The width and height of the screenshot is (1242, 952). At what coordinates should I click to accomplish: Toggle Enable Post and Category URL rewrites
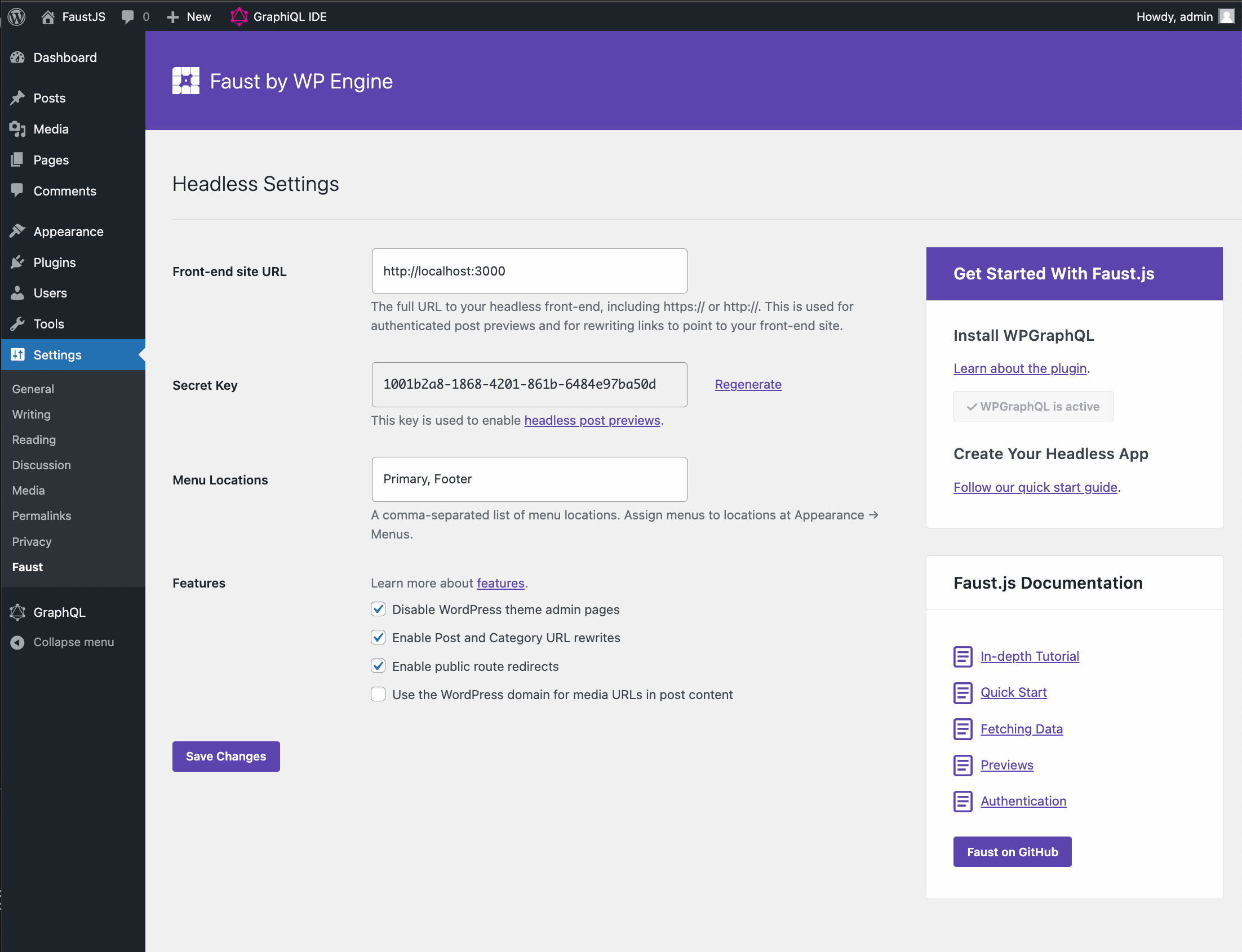coord(378,638)
